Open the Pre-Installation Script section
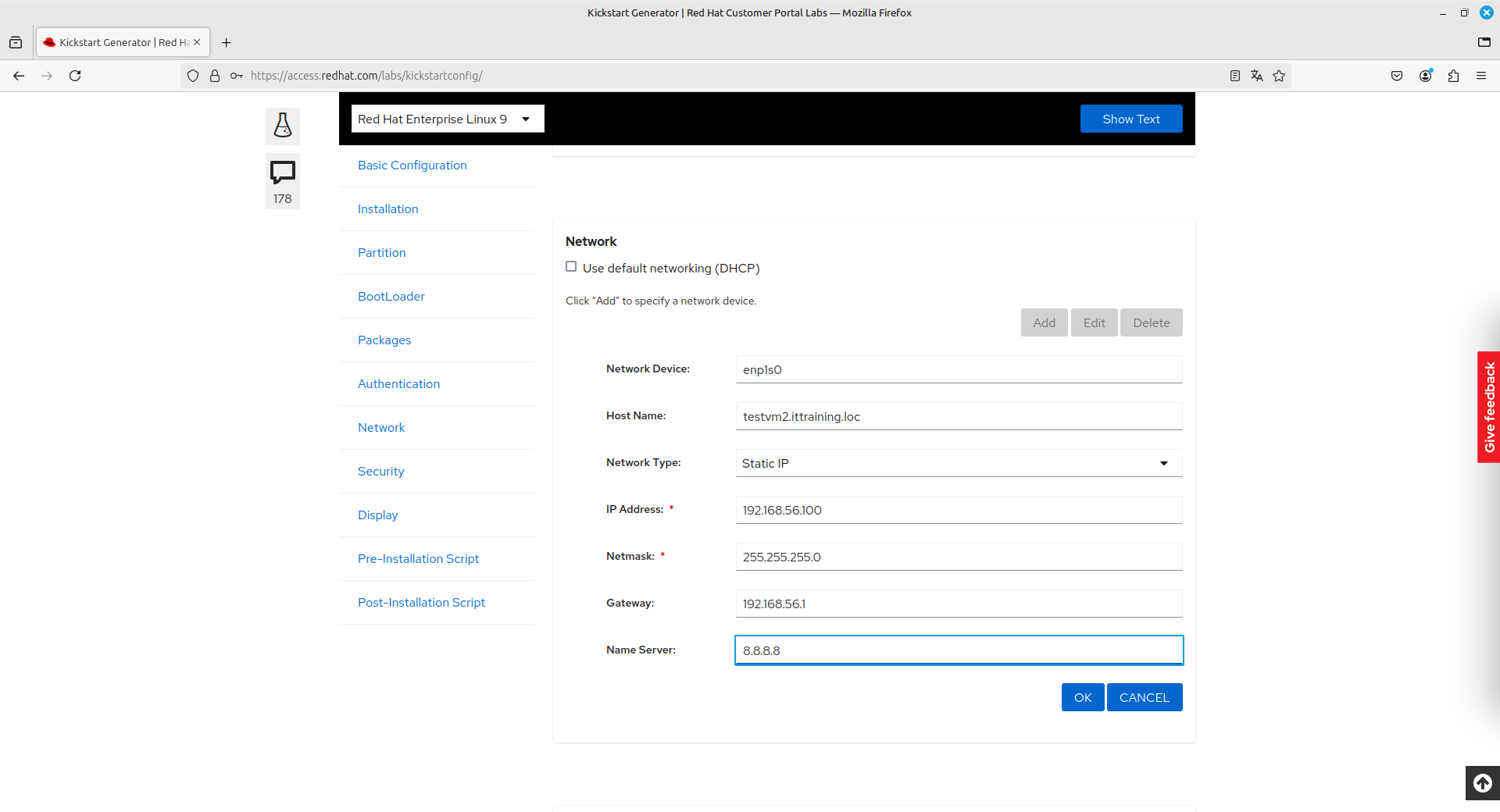Screen dimensions: 1500x812 coord(419,559)
